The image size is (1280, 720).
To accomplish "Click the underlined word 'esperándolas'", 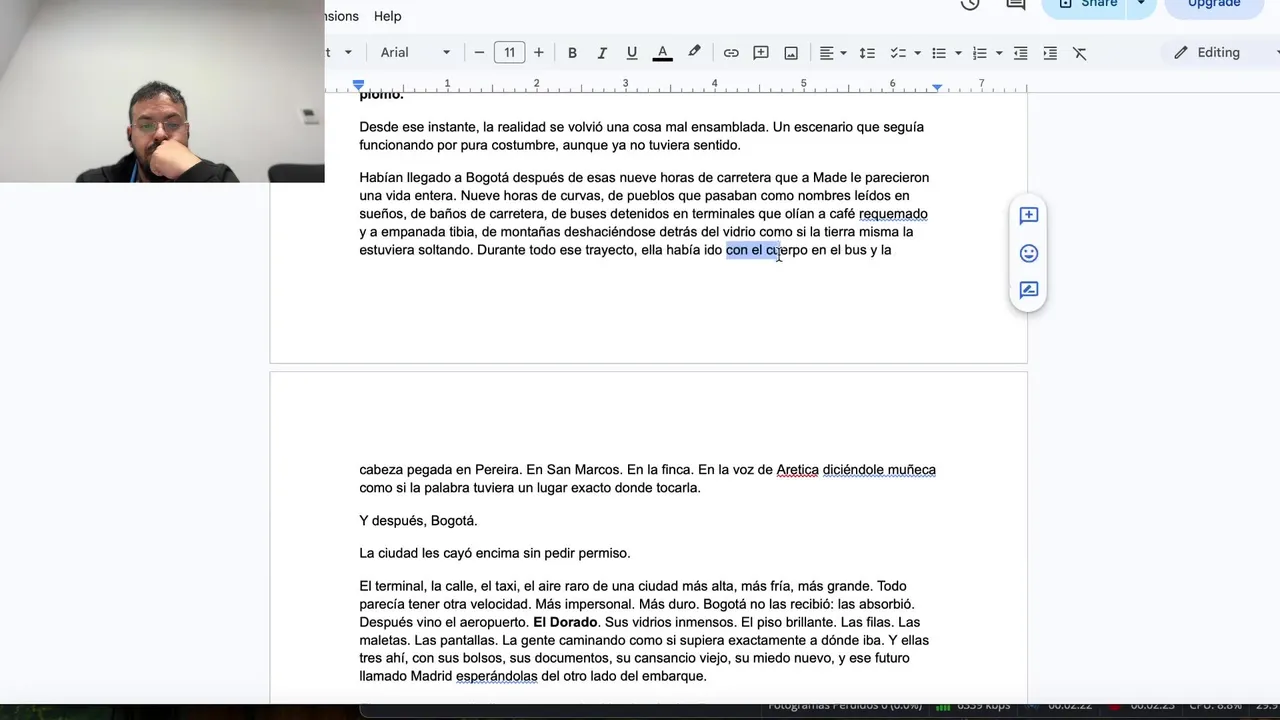I will [x=497, y=676].
